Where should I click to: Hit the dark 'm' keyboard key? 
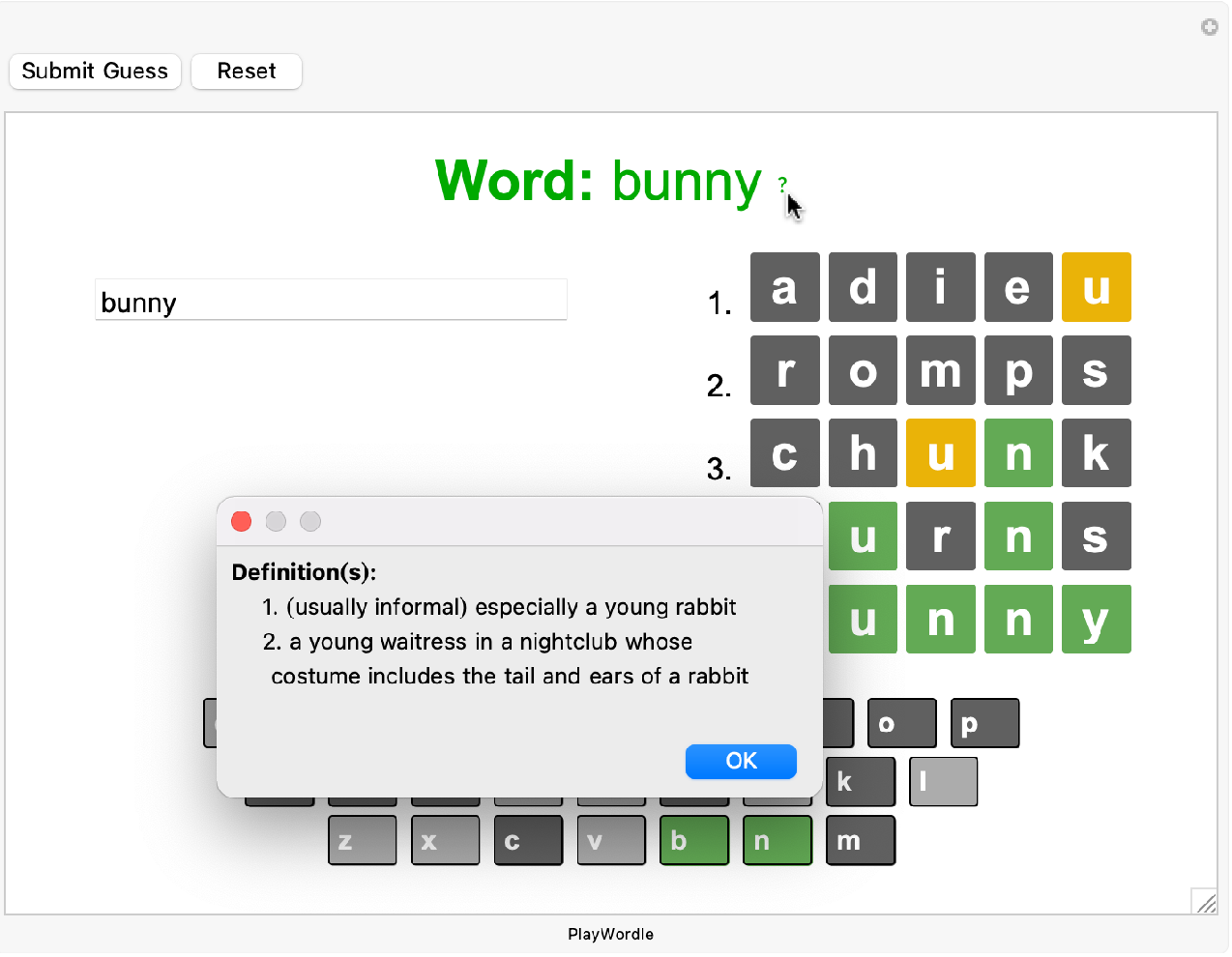860,841
